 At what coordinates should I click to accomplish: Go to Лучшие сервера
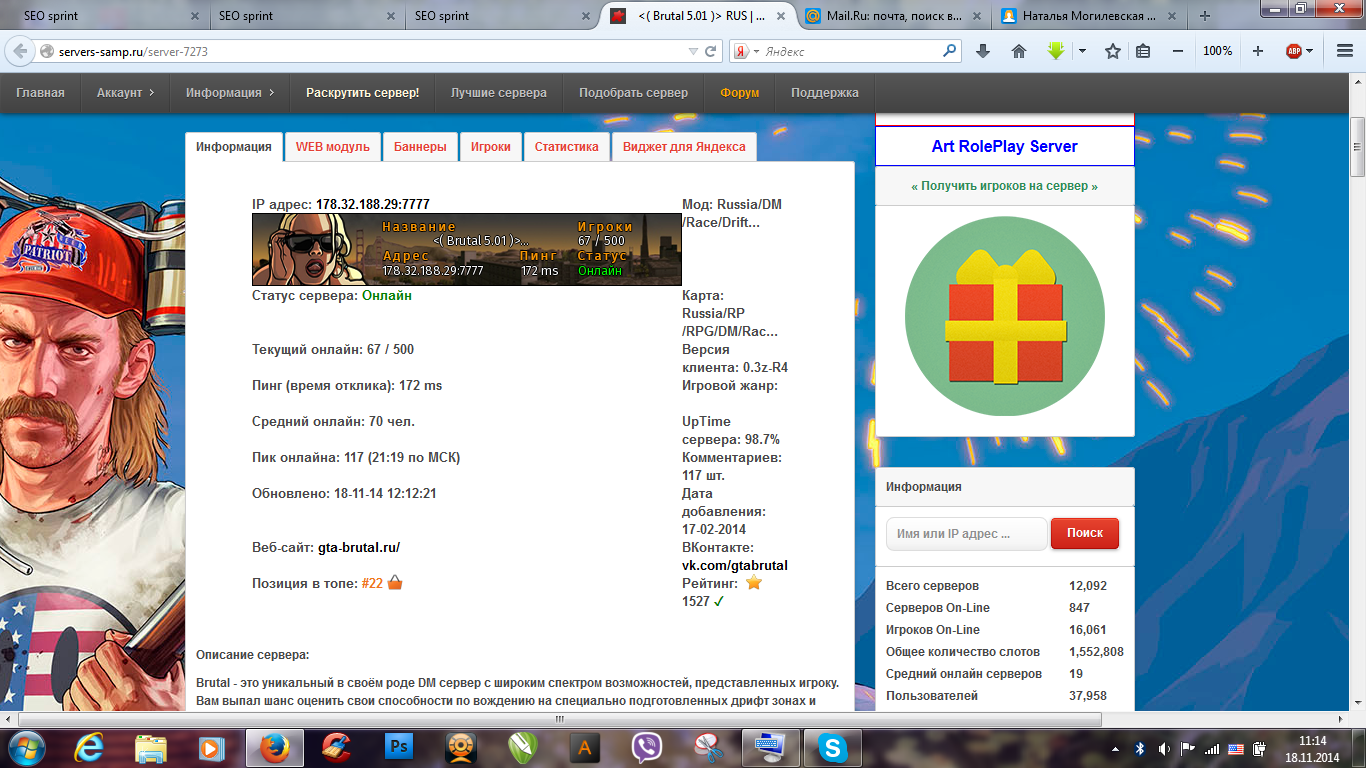(x=498, y=92)
